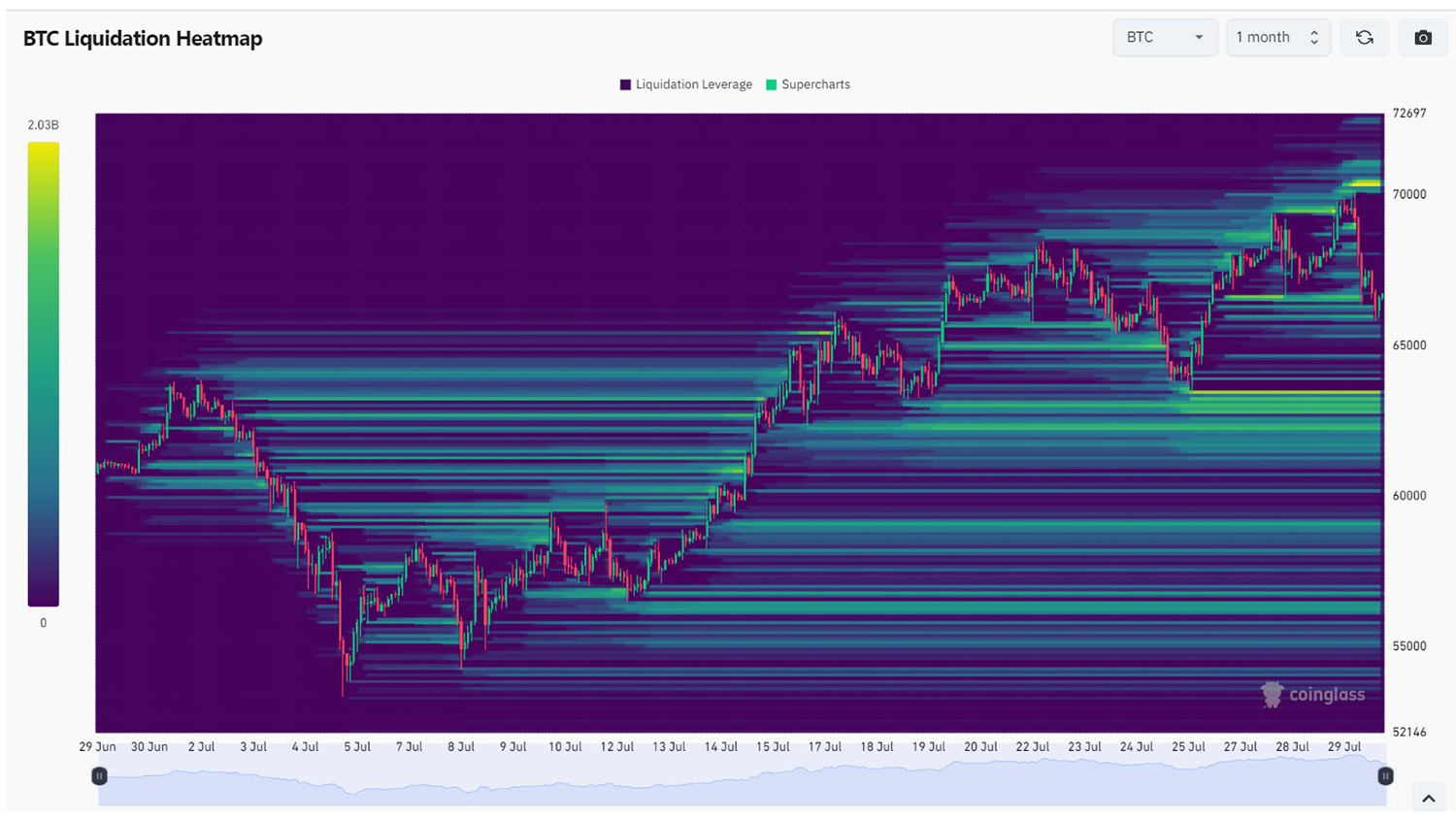The width and height of the screenshot is (1456, 819).
Task: Click the refresh heatmap icon
Action: click(x=1364, y=38)
